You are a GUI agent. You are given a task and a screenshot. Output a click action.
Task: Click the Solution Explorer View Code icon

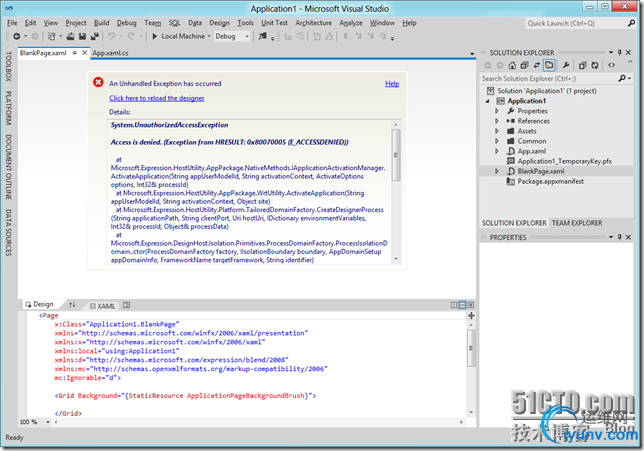pyautogui.click(x=611, y=65)
